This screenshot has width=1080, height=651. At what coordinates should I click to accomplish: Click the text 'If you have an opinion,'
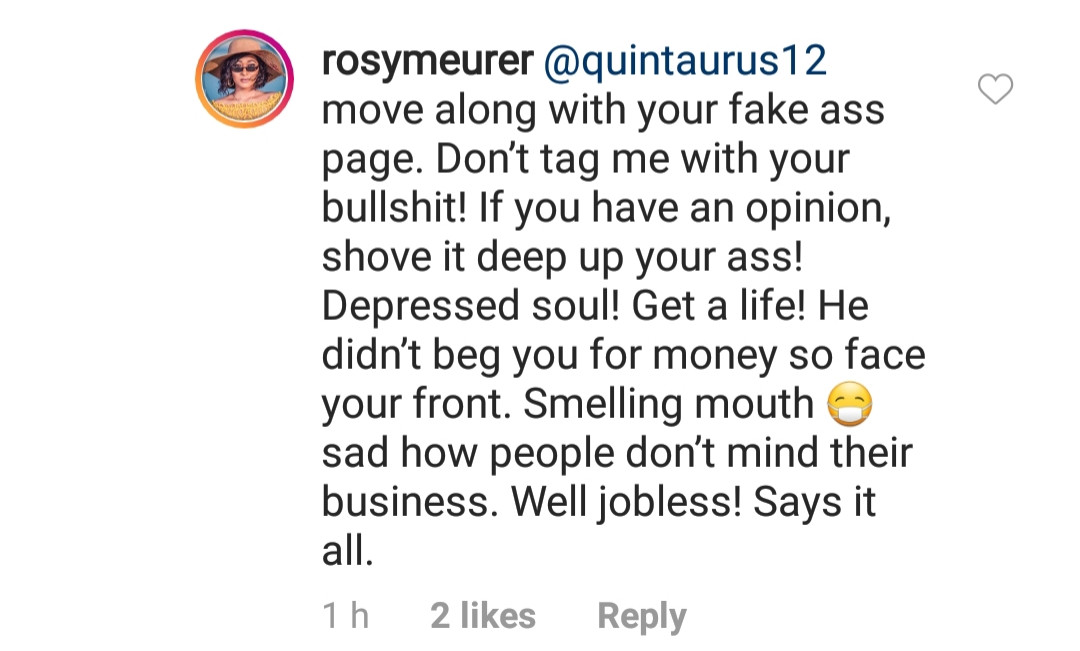[685, 209]
